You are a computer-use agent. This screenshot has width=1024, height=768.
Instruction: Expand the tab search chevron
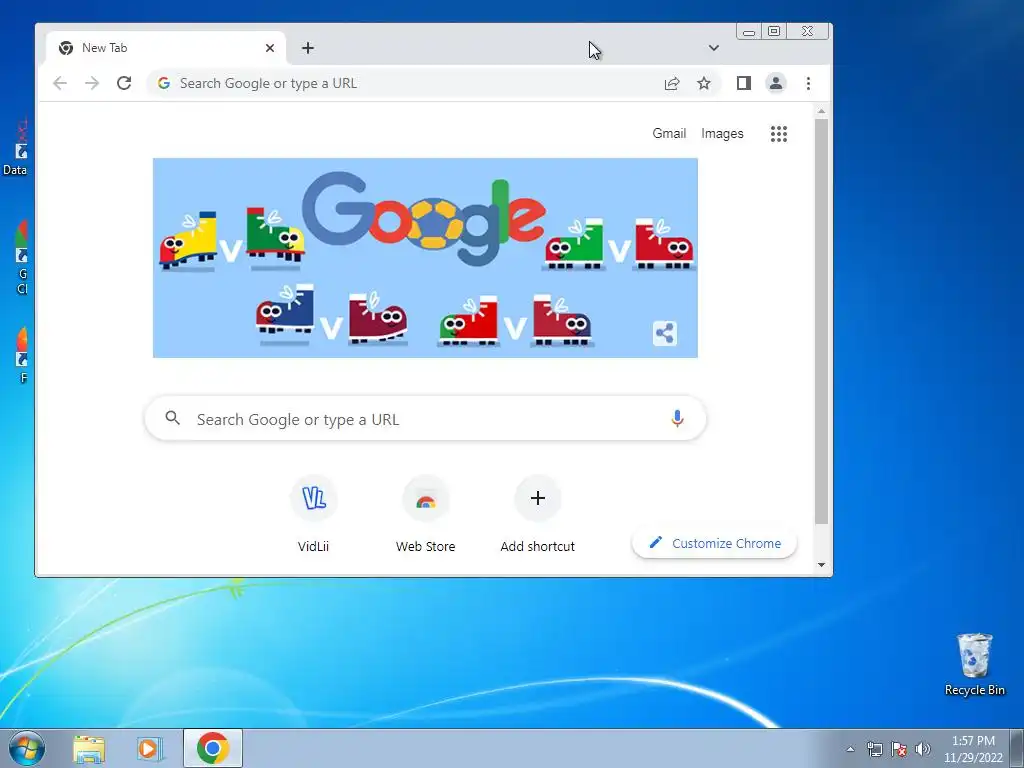point(714,48)
